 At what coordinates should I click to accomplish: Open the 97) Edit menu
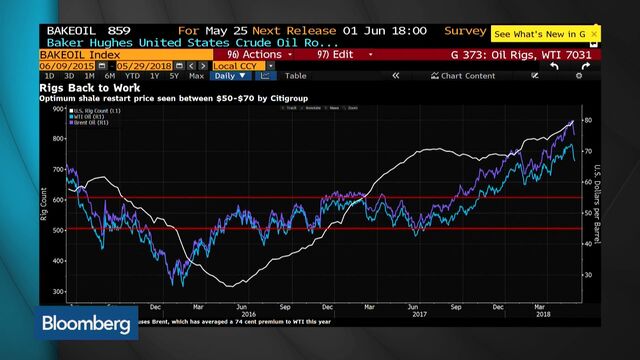344,55
